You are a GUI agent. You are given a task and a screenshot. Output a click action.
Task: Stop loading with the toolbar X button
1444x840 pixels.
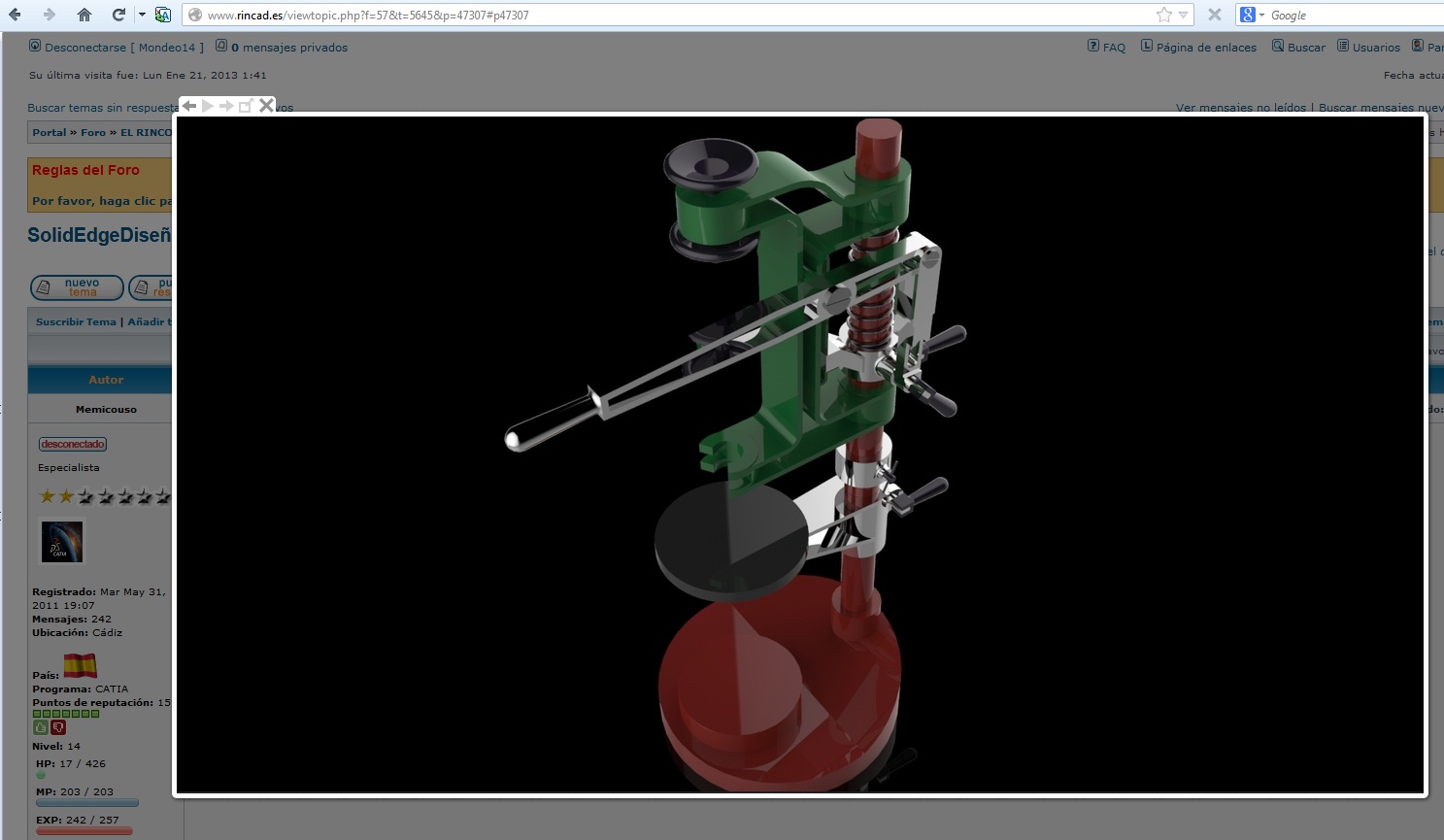coord(1214,15)
